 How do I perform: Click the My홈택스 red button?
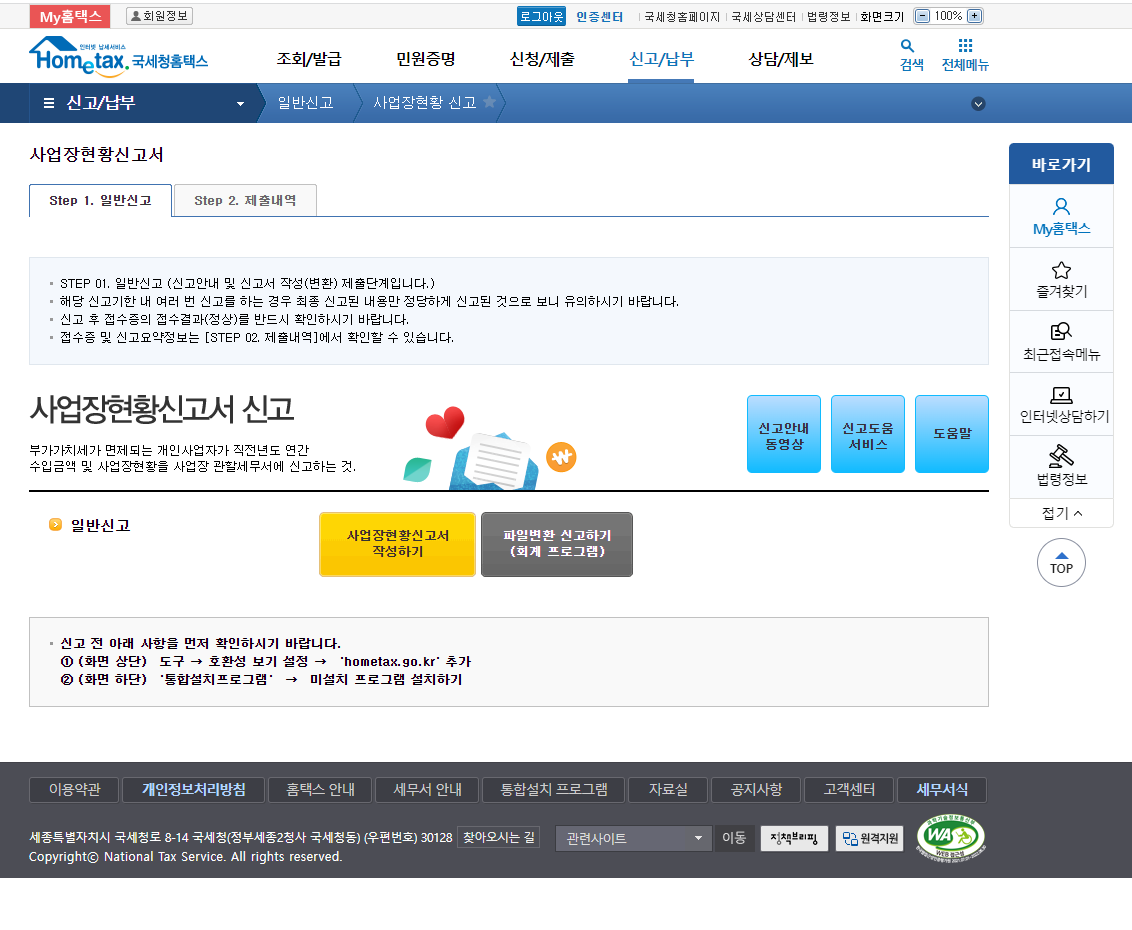point(70,17)
